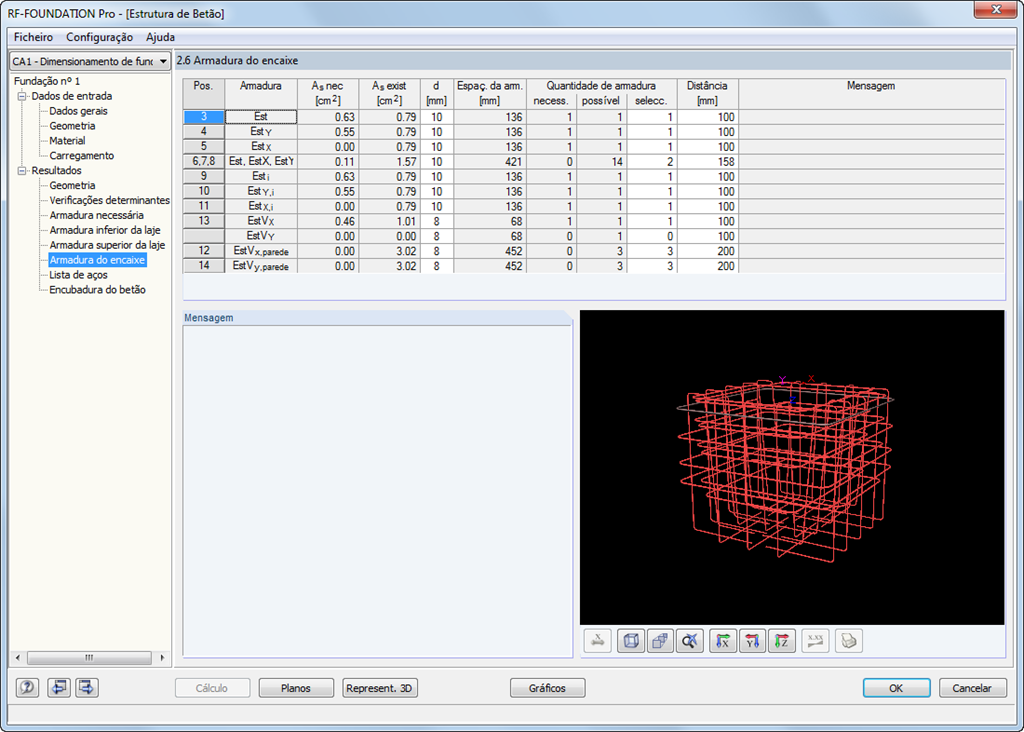Click the 'EstVx' armadura cell
The image size is (1024, 732).
click(261, 221)
